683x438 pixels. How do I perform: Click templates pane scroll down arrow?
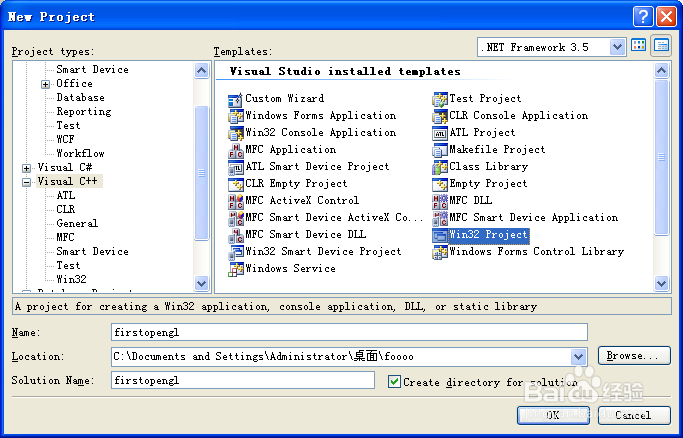661,283
